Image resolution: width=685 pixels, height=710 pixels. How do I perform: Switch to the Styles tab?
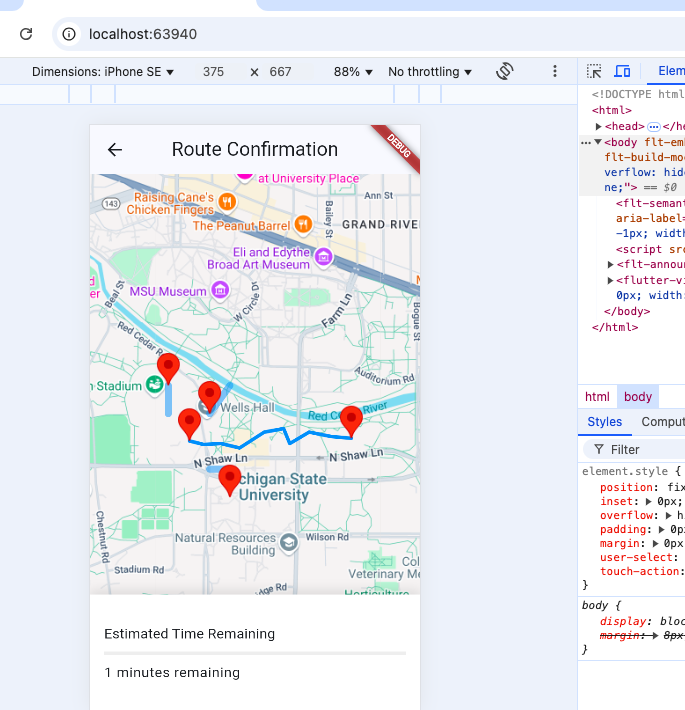click(604, 422)
